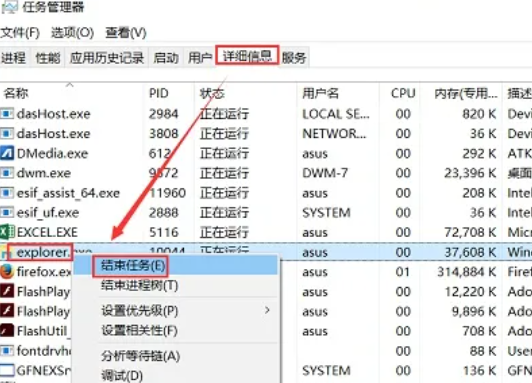Click PID value 11960
532x383 pixels.
coord(167,193)
